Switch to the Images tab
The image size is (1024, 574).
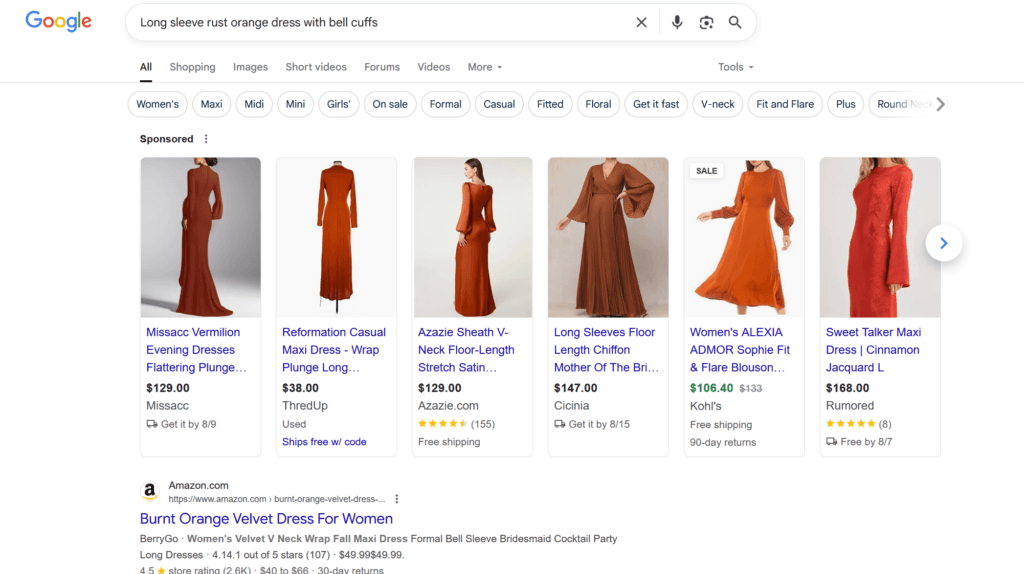click(x=250, y=67)
